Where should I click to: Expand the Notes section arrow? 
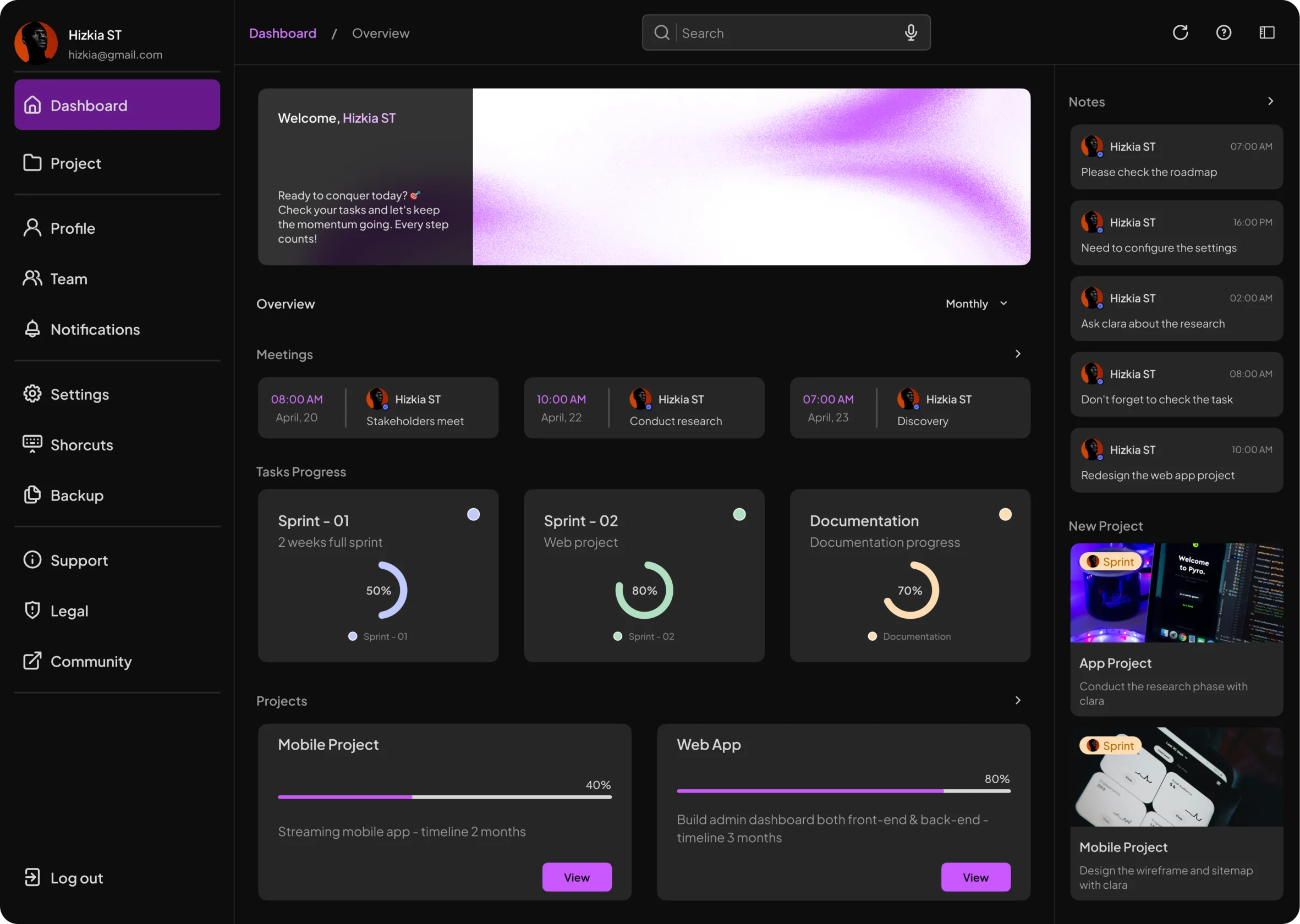1270,101
